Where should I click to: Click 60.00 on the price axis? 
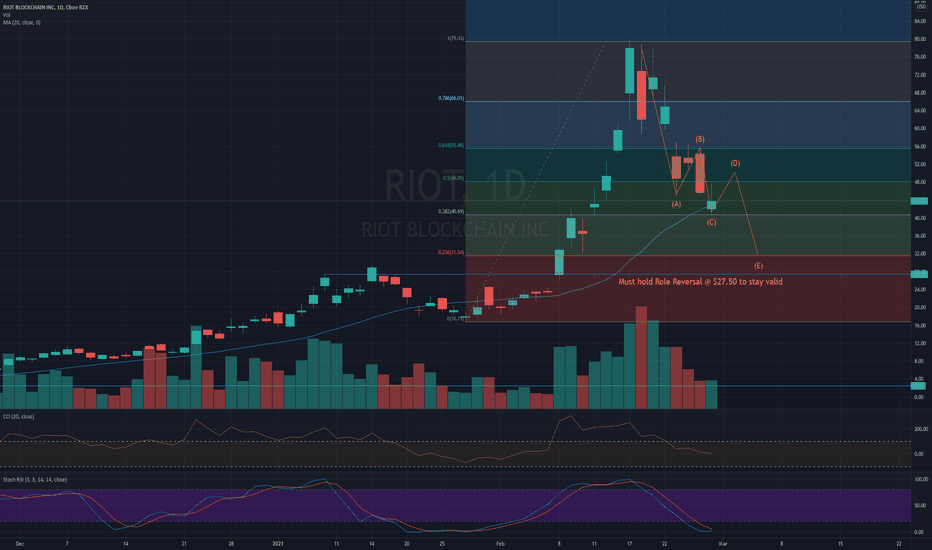(920, 128)
